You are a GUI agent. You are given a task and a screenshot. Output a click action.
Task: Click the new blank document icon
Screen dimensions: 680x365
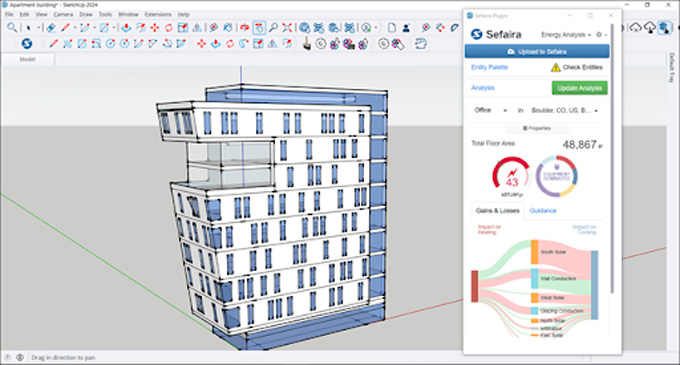tap(392, 28)
